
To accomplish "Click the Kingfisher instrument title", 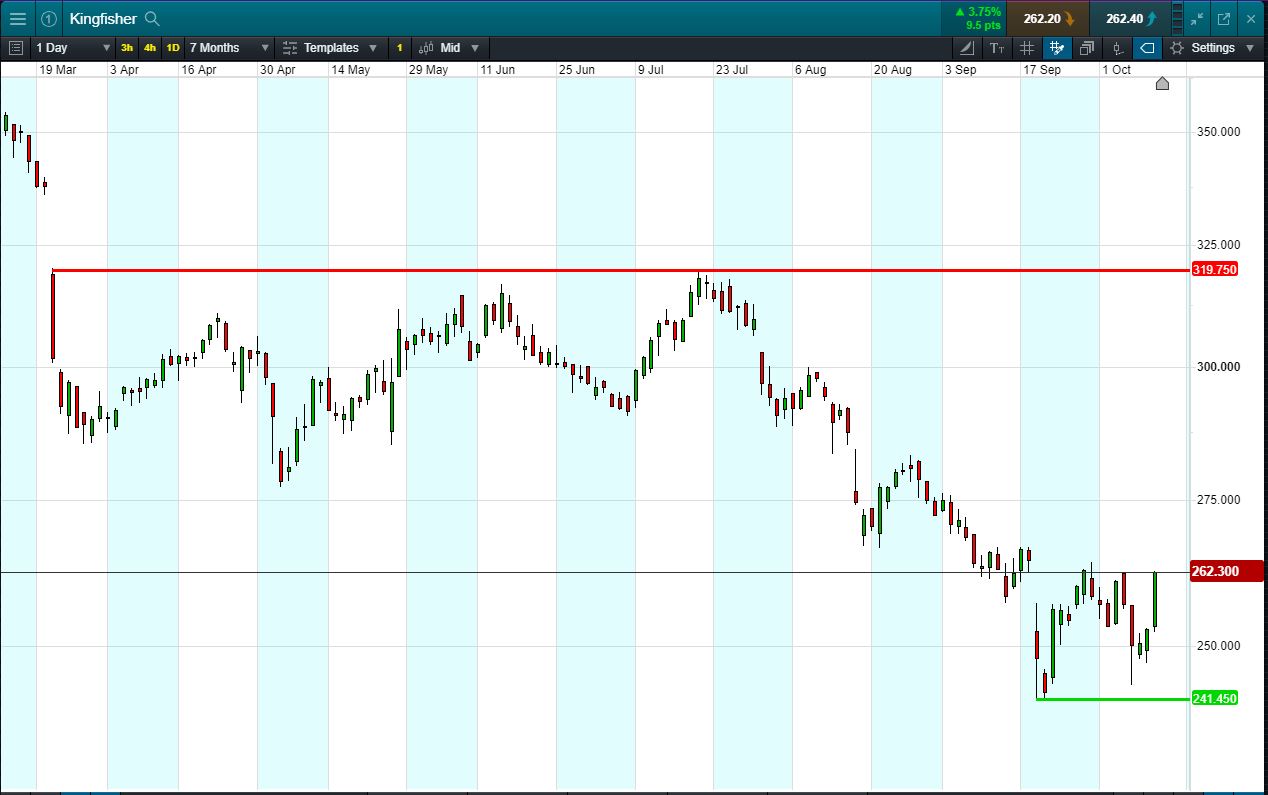I will coord(103,18).
